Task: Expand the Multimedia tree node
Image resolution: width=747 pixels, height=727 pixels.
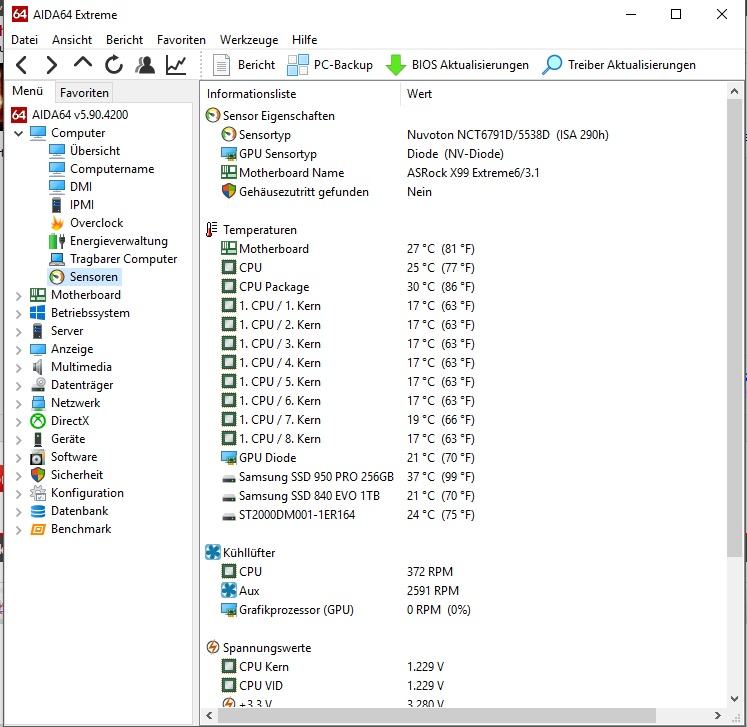Action: click(19, 368)
